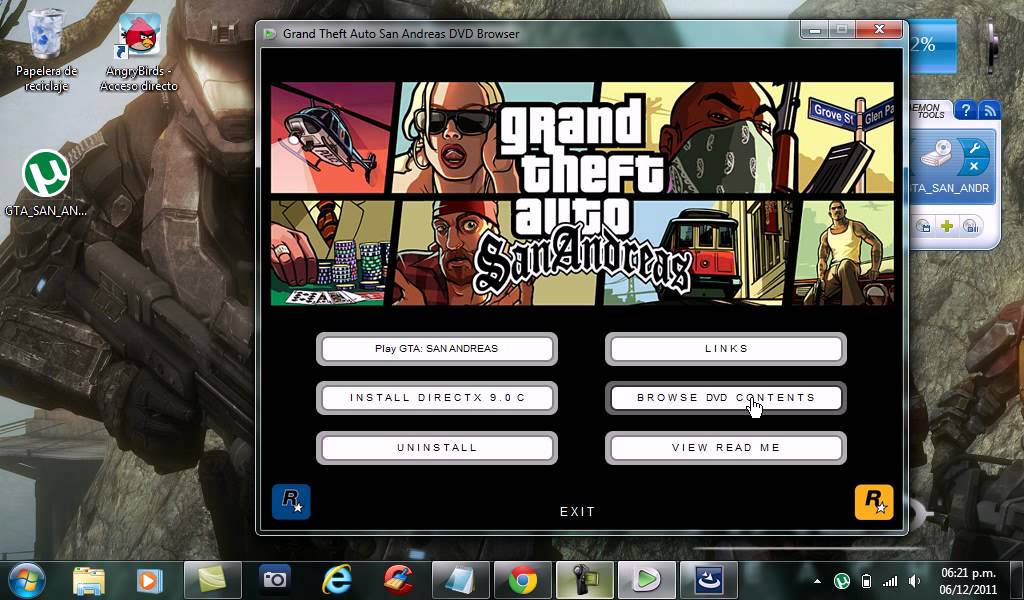The height and width of the screenshot is (600, 1024).
Task: Click the Daemon Tools gadget RSS feed icon
Action: pos(990,110)
